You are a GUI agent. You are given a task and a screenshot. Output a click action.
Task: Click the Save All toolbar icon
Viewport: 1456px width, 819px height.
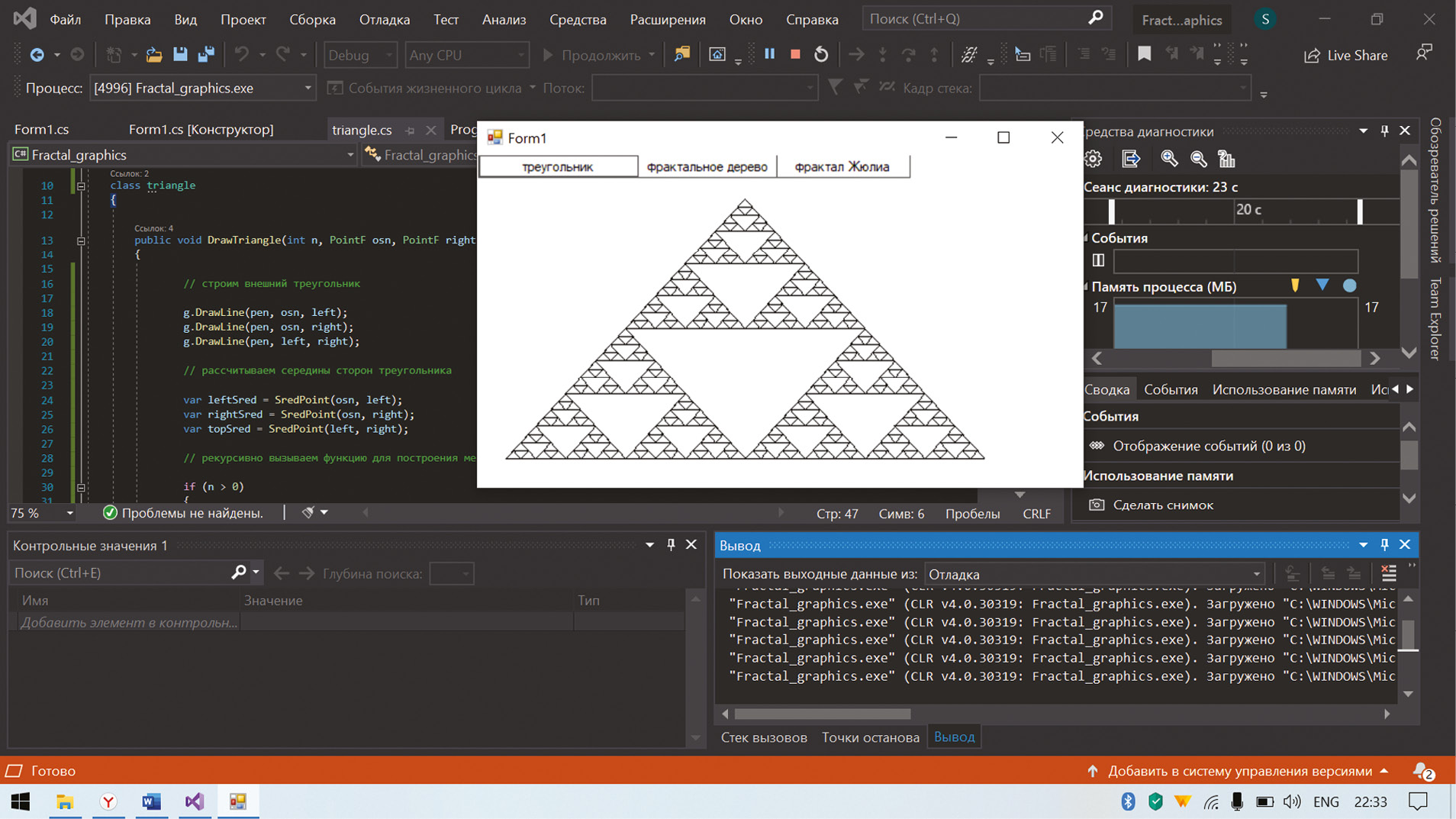coord(206,54)
